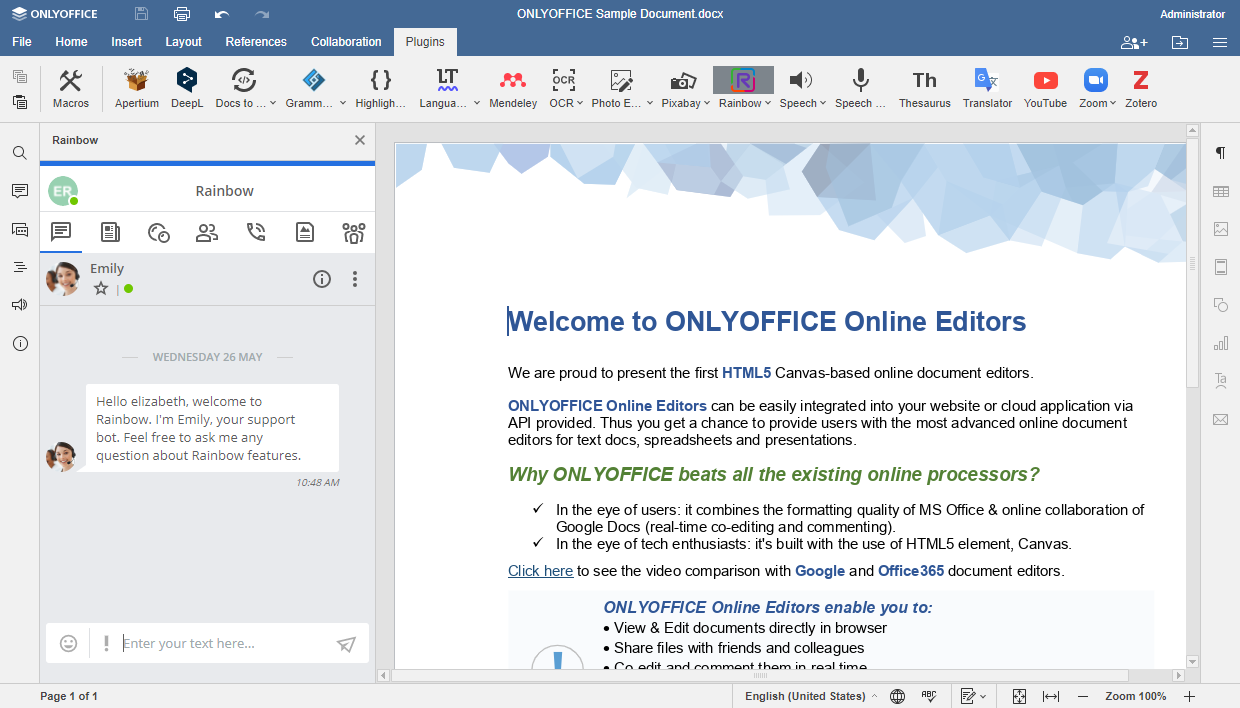Close the Rainbow plugin panel

(x=360, y=140)
